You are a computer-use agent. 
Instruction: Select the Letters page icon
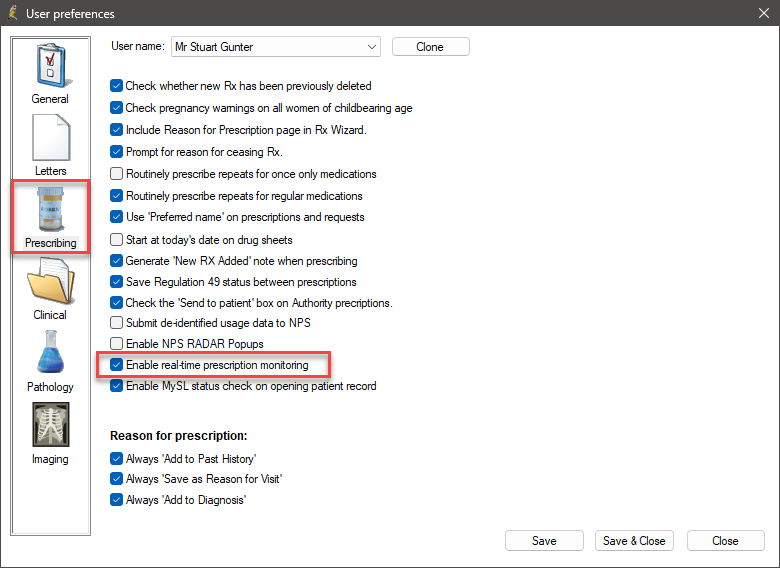[50, 139]
